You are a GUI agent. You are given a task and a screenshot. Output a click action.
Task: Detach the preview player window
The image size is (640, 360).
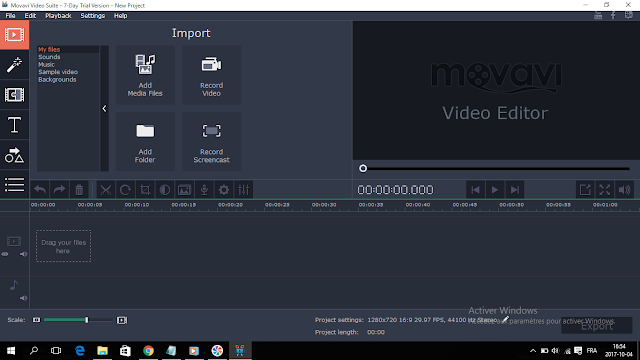[585, 190]
